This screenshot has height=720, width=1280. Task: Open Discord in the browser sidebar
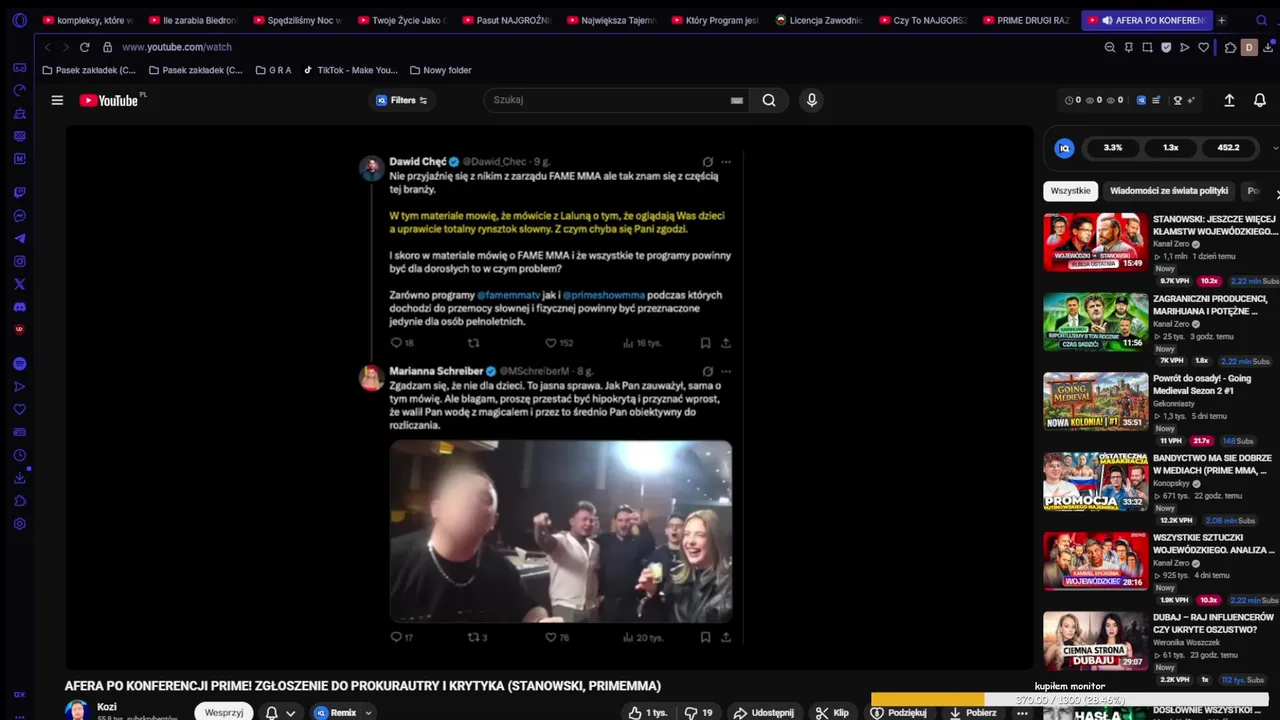click(x=19, y=307)
